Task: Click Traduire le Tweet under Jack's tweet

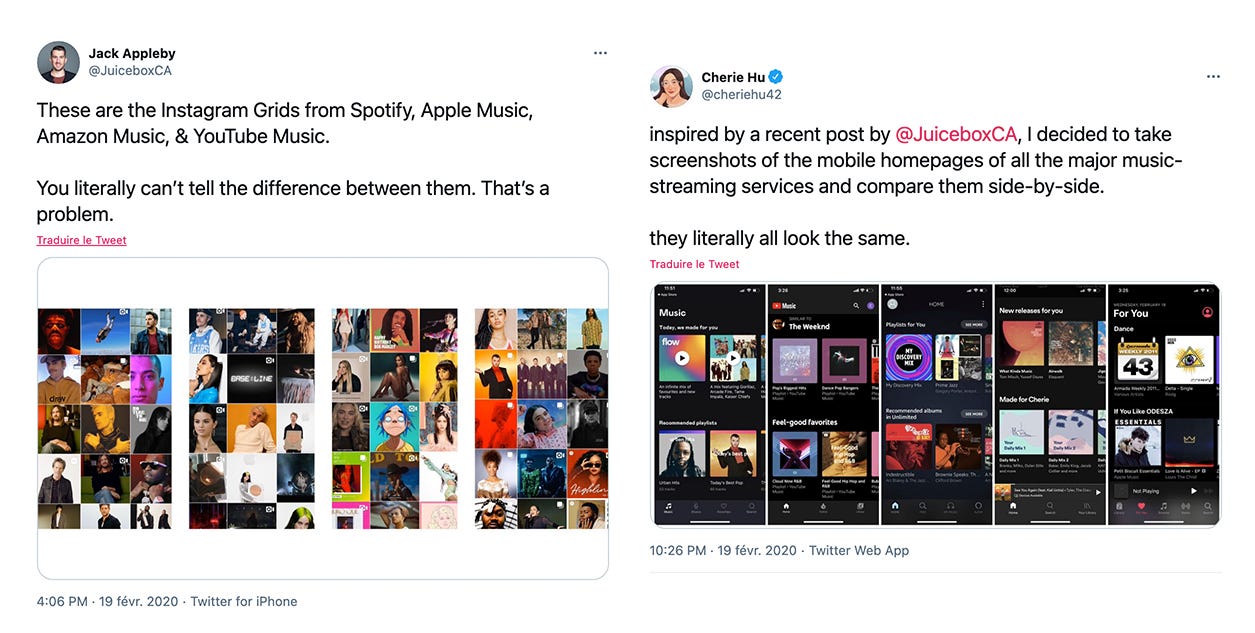Action: click(x=82, y=240)
